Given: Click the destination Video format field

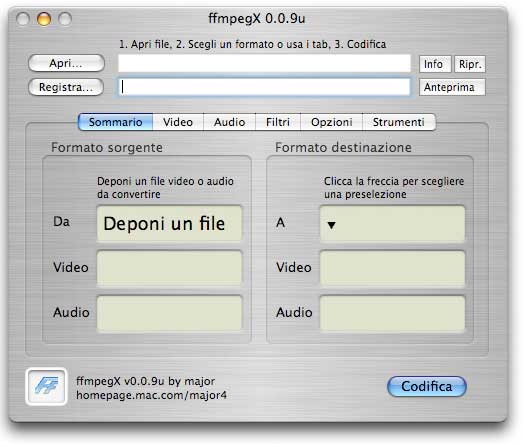Looking at the screenshot, I should (x=392, y=269).
